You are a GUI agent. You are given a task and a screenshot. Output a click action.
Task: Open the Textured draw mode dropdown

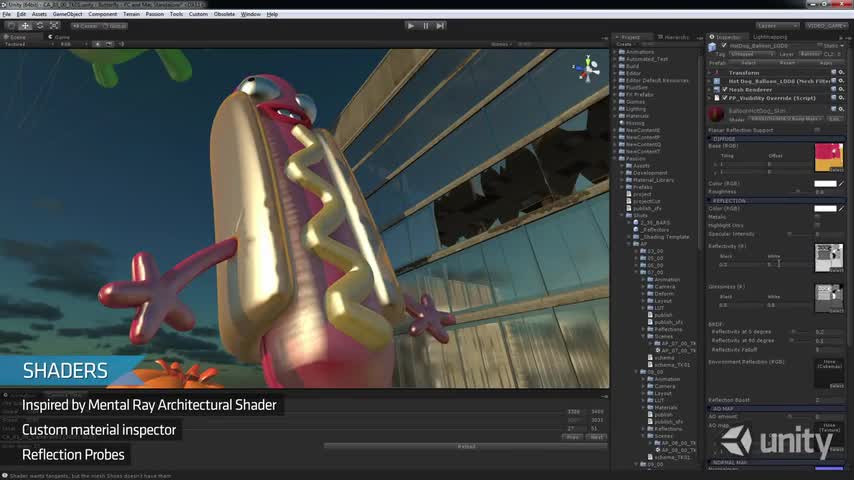click(29, 44)
